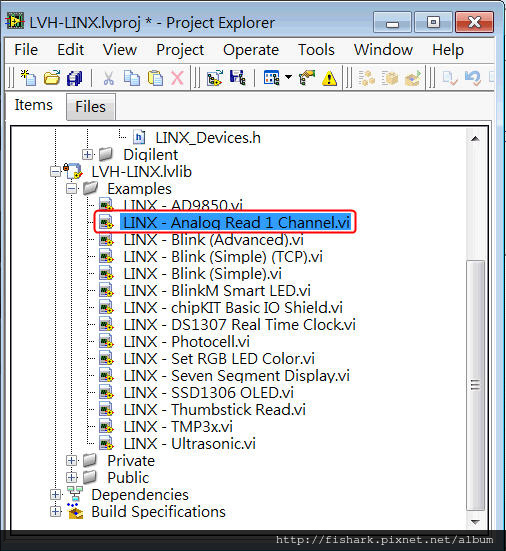Select LINX - Analog Read 1 Channel.vi
The height and width of the screenshot is (551, 506).
pyautogui.click(x=236, y=222)
